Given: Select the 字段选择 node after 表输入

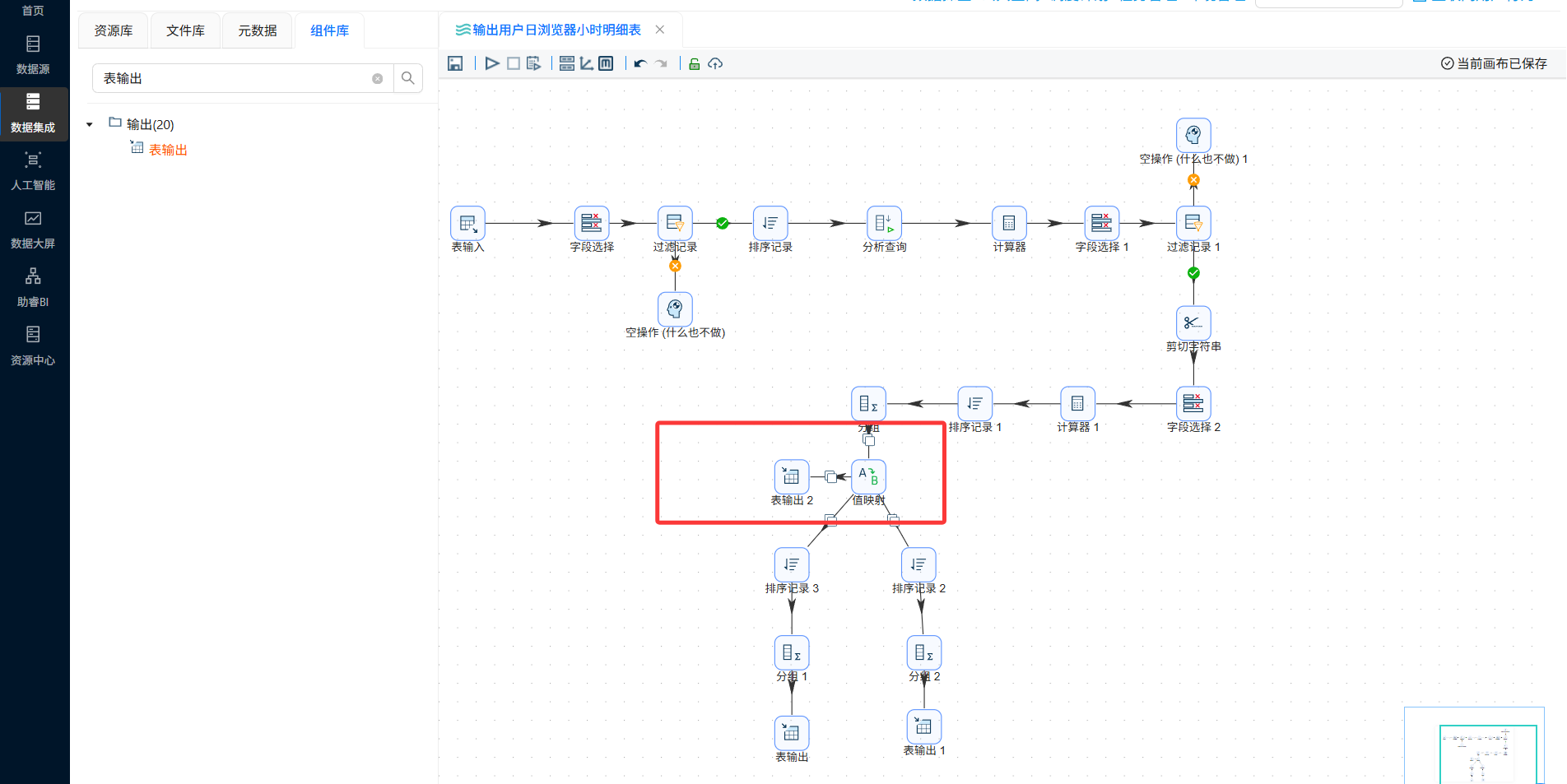Looking at the screenshot, I should [592, 223].
